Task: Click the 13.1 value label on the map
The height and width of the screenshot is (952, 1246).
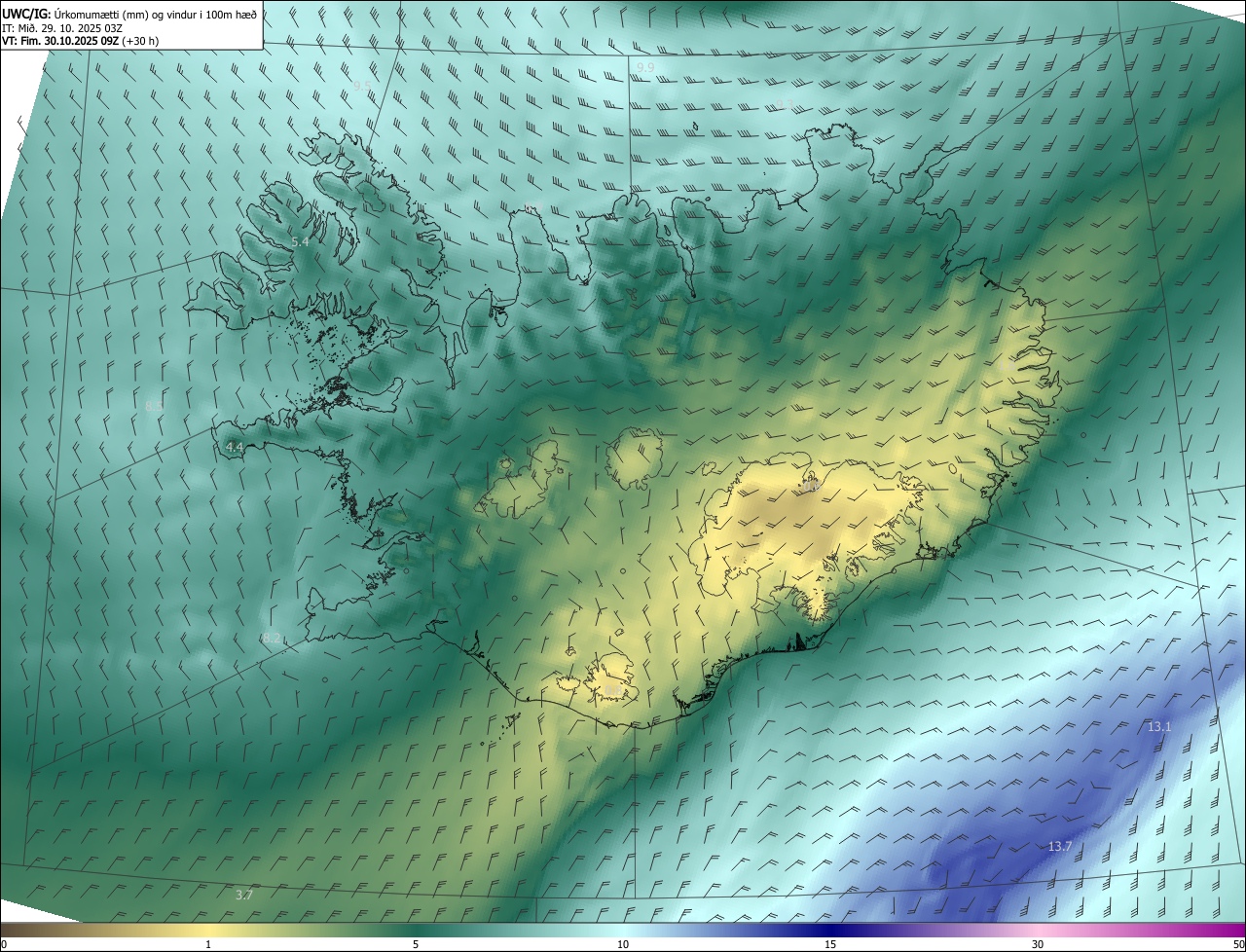Action: point(1159,727)
